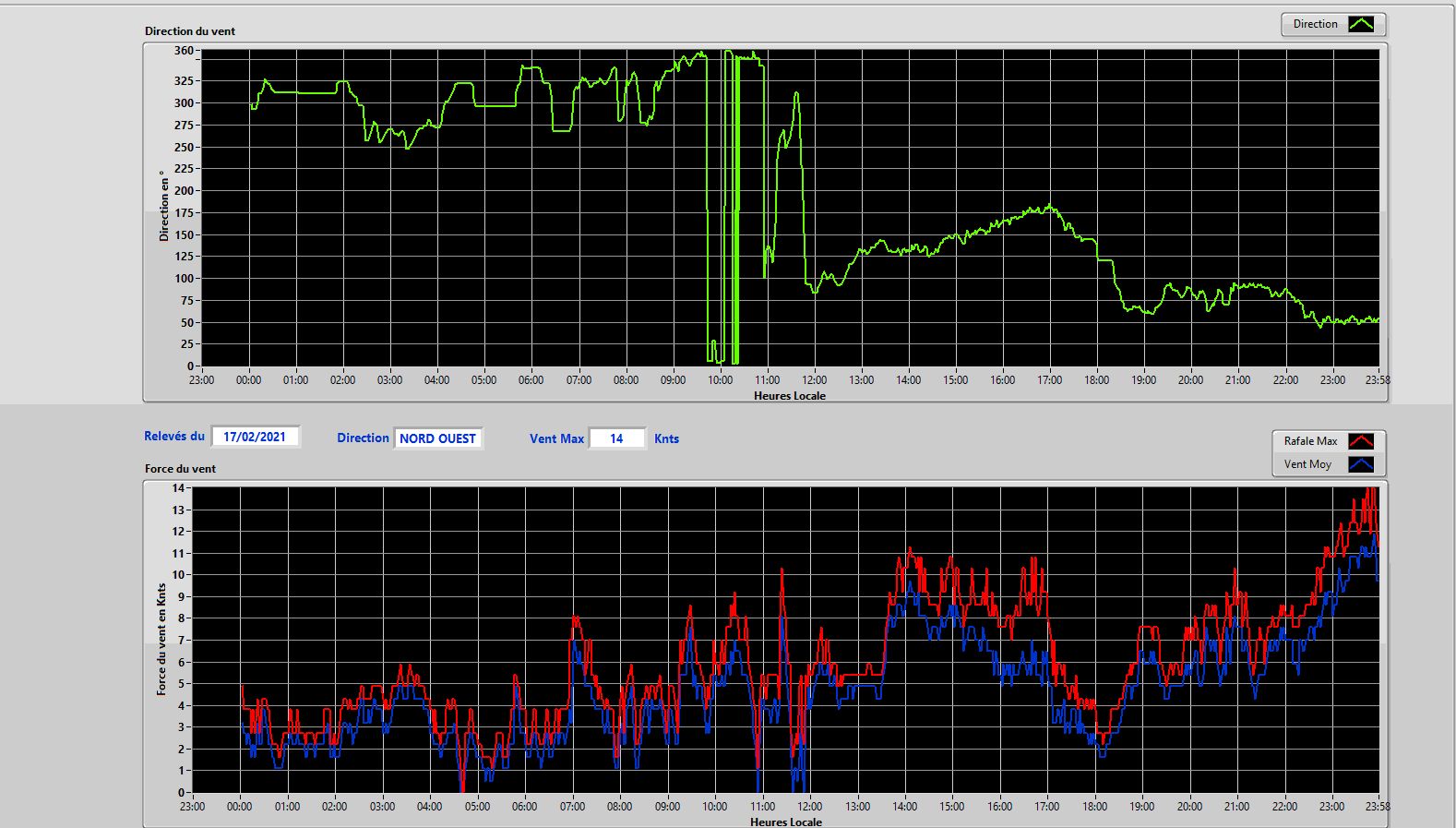Click the blue "Direction" label beside NORD OUEST
Screen dimensions: 1456x828
(x=363, y=438)
